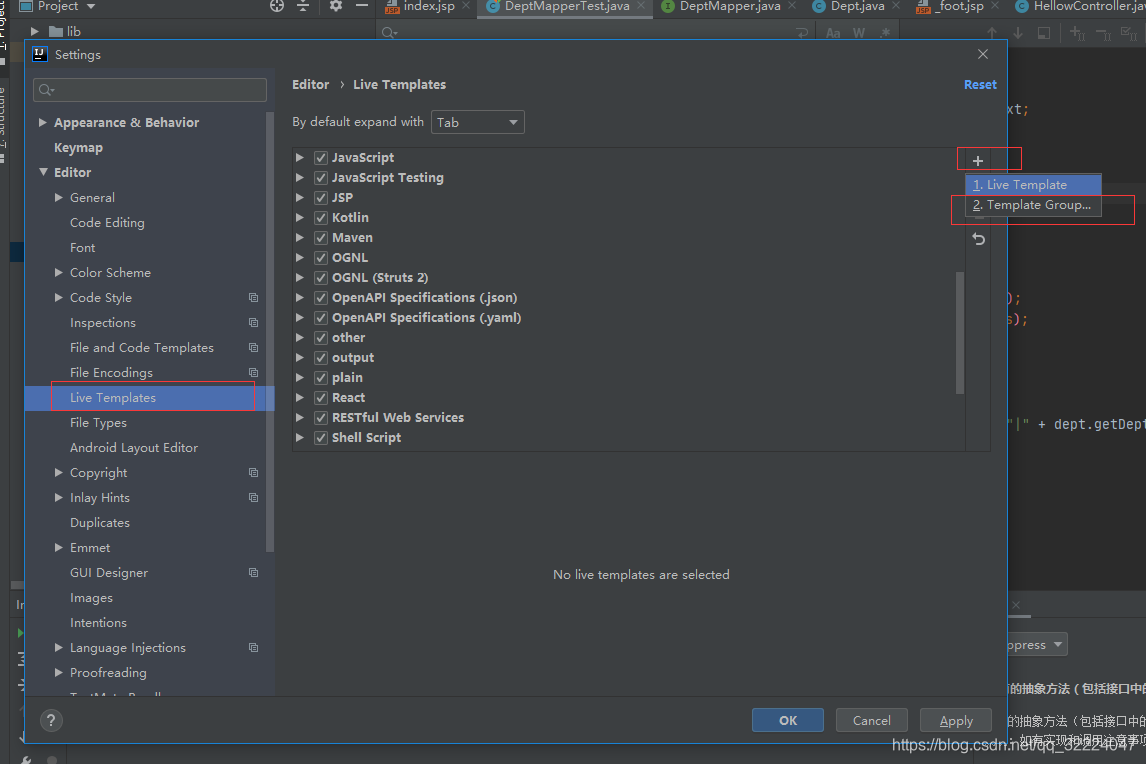Choose Template Group from add menu
The height and width of the screenshot is (764, 1146).
click(x=1033, y=205)
